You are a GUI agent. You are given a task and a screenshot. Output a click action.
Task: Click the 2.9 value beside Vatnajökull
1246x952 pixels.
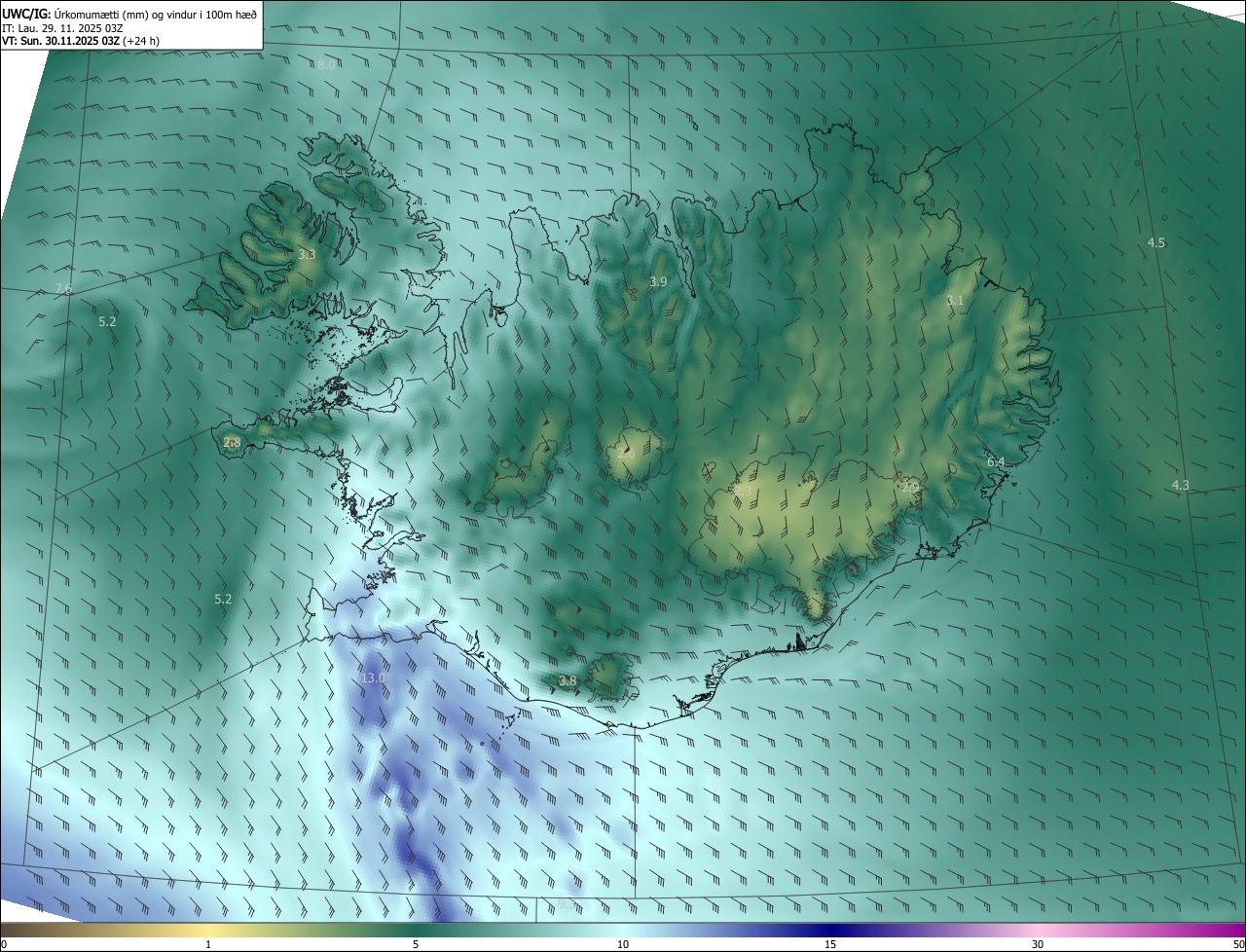pyautogui.click(x=910, y=487)
